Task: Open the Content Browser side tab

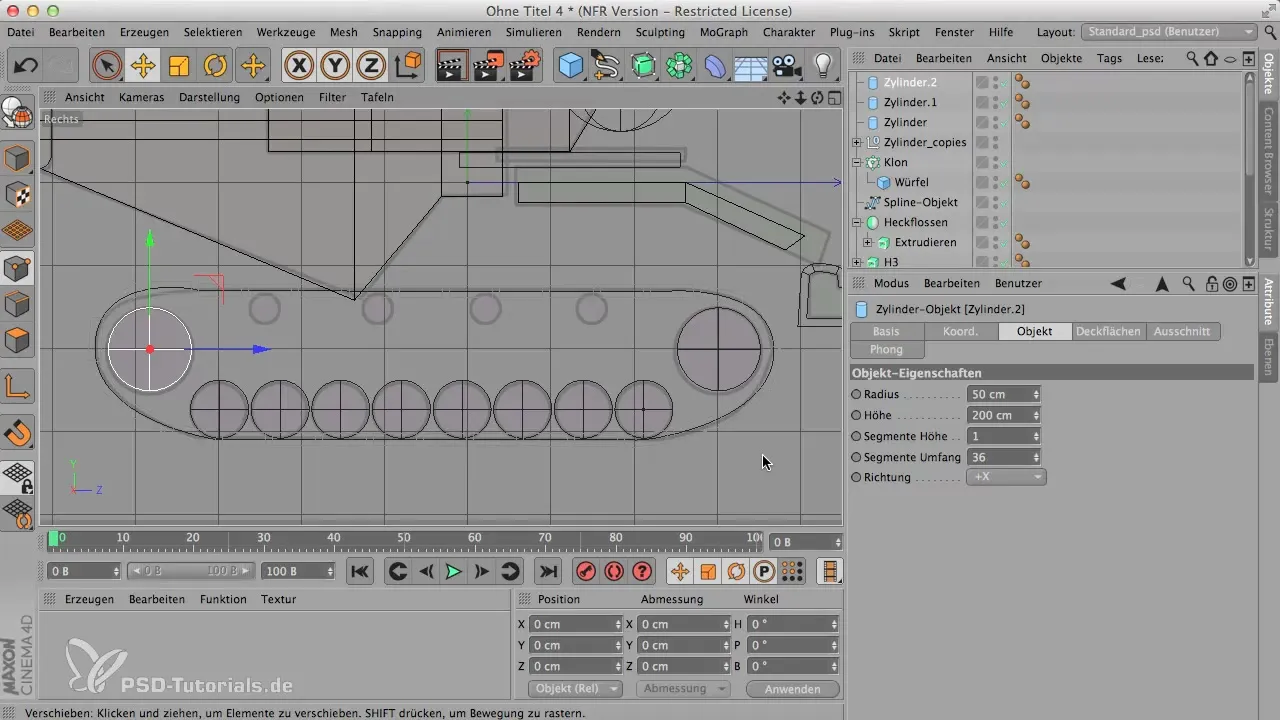Action: tap(1269, 150)
